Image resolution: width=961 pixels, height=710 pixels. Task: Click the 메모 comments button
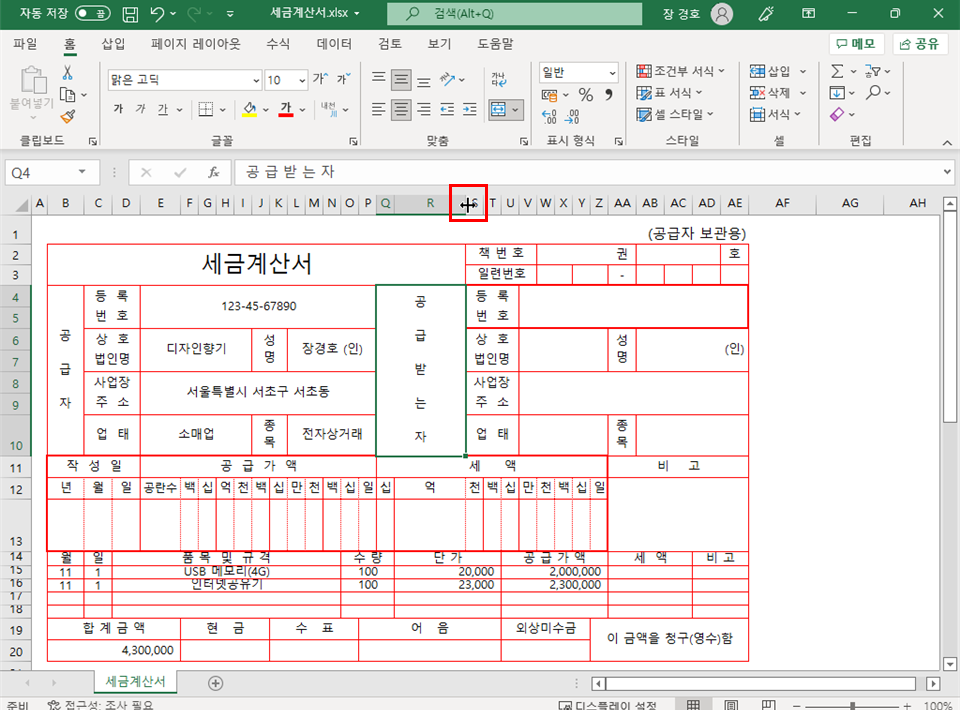point(857,44)
